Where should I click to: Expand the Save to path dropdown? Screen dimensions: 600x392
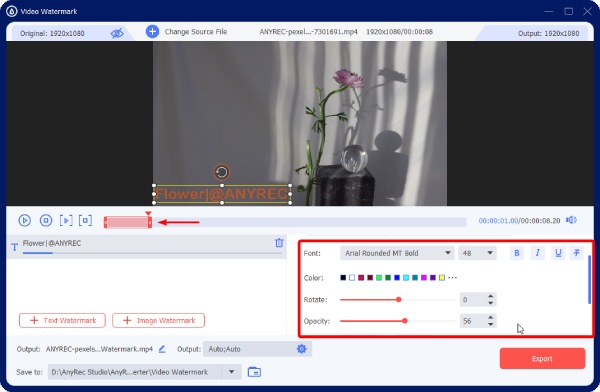231,372
